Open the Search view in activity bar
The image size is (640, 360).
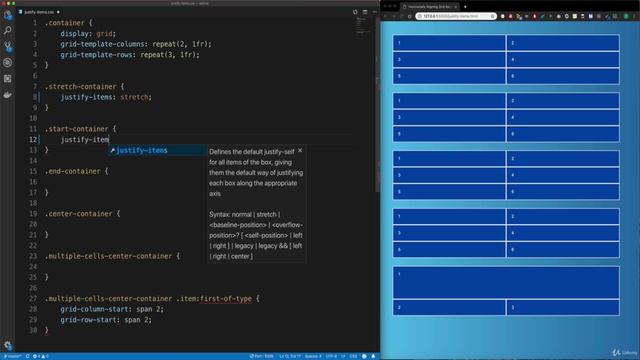tap(7, 30)
